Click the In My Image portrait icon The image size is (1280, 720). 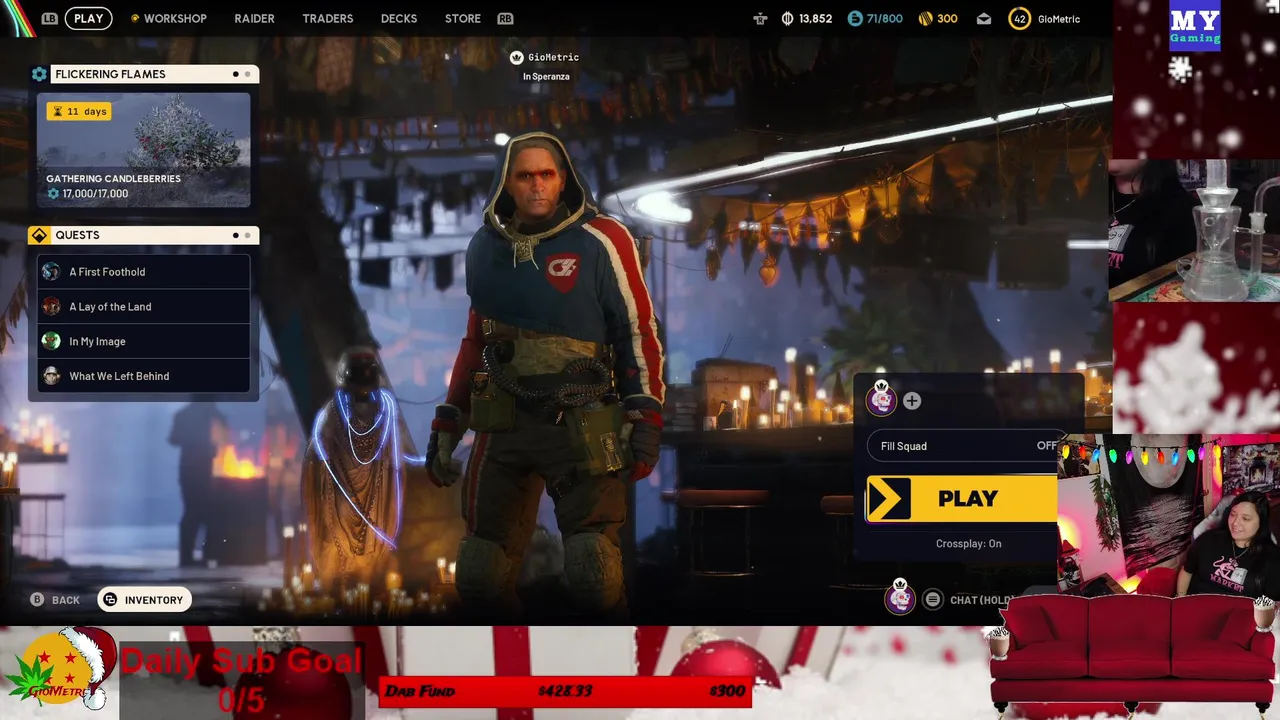click(51, 341)
